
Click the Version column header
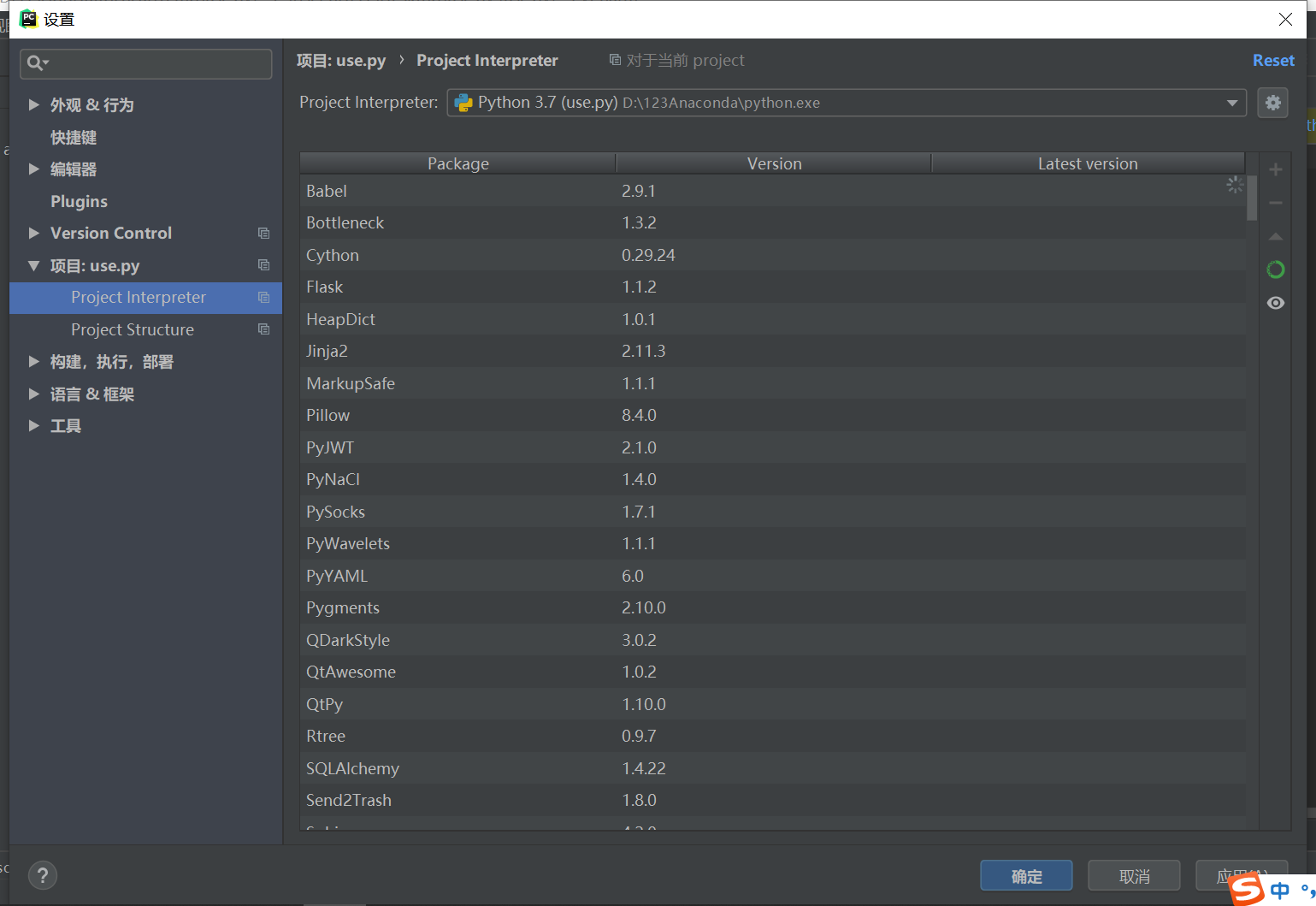click(x=774, y=163)
